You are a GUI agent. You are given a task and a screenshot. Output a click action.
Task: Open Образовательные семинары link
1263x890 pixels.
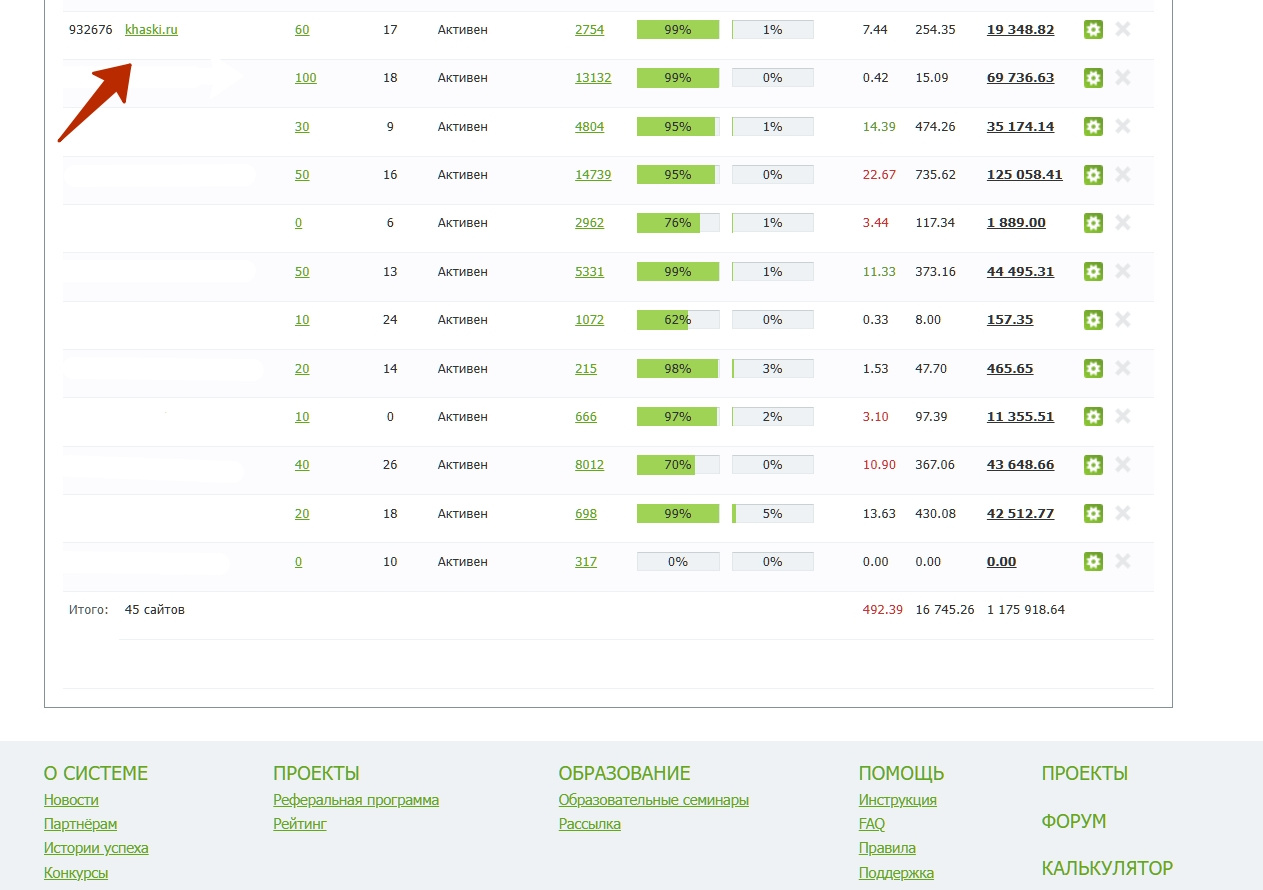tap(653, 800)
